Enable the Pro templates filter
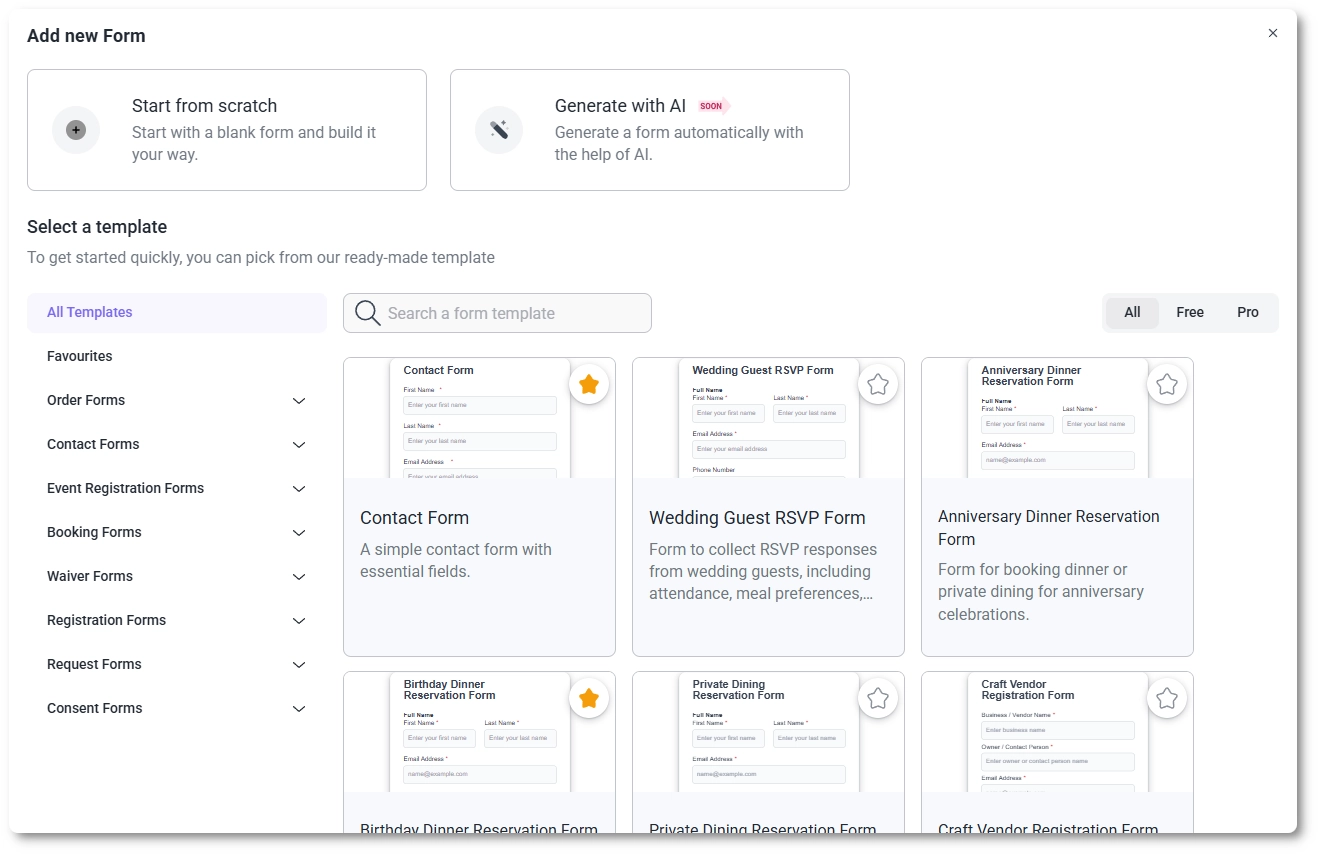1318x854 pixels. click(1248, 312)
